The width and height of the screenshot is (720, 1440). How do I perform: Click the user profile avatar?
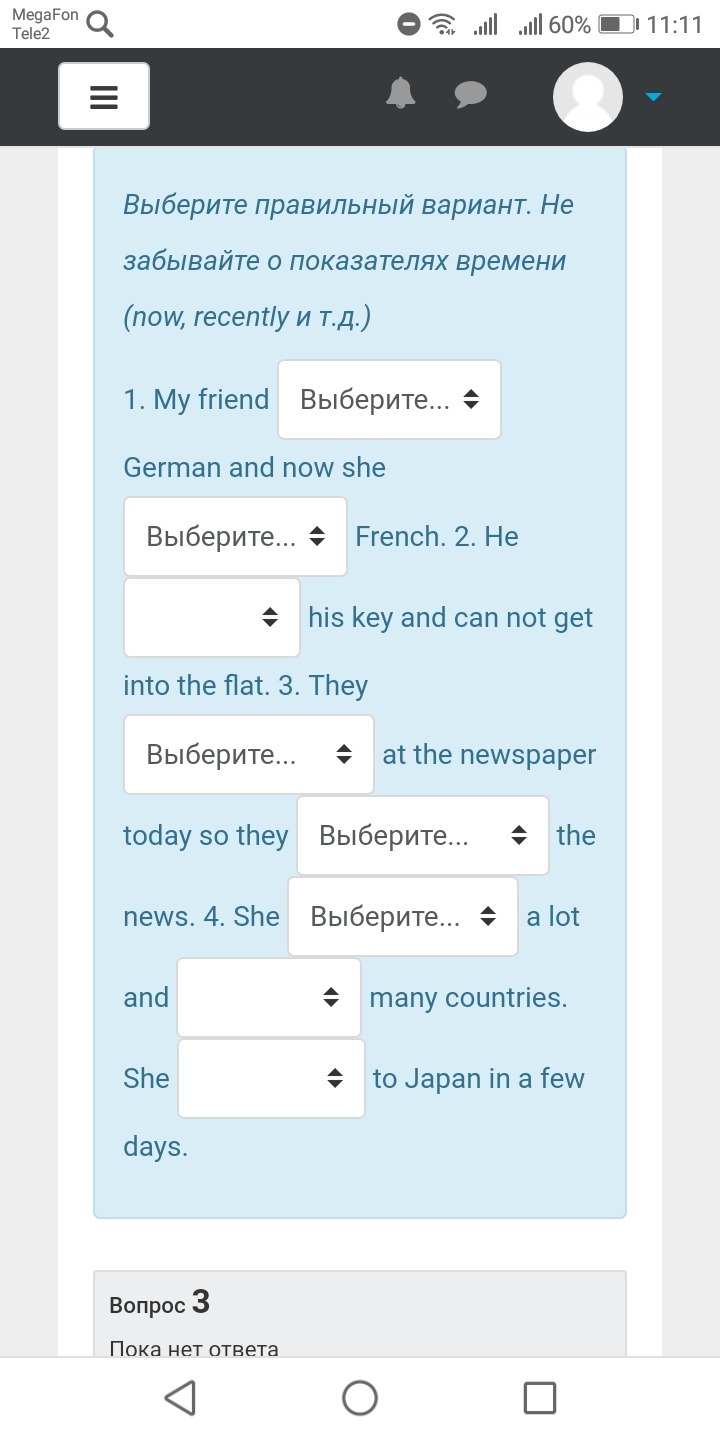tap(588, 96)
